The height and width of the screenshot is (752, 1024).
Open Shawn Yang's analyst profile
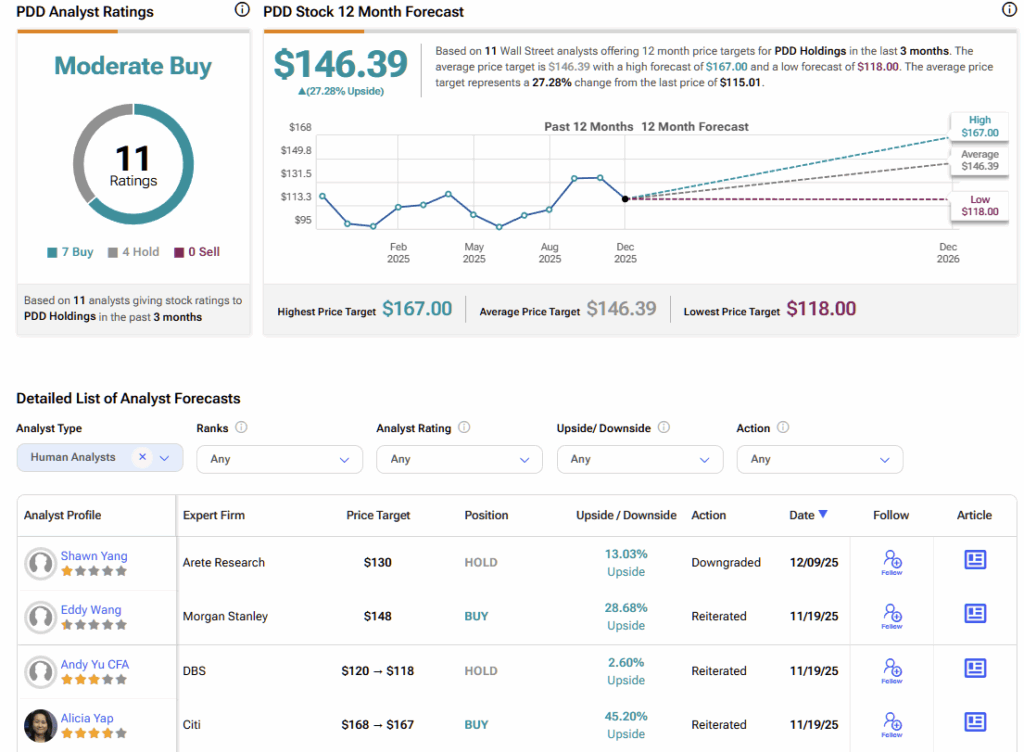pos(94,556)
